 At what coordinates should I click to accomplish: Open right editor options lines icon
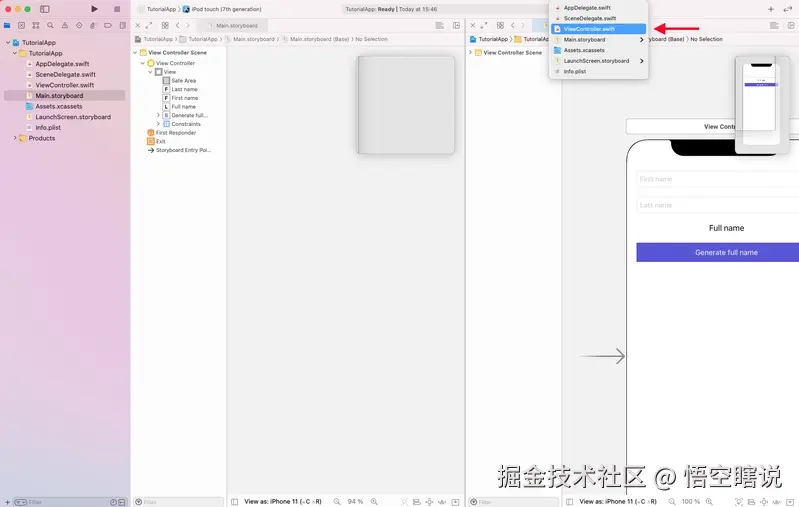tap(774, 25)
